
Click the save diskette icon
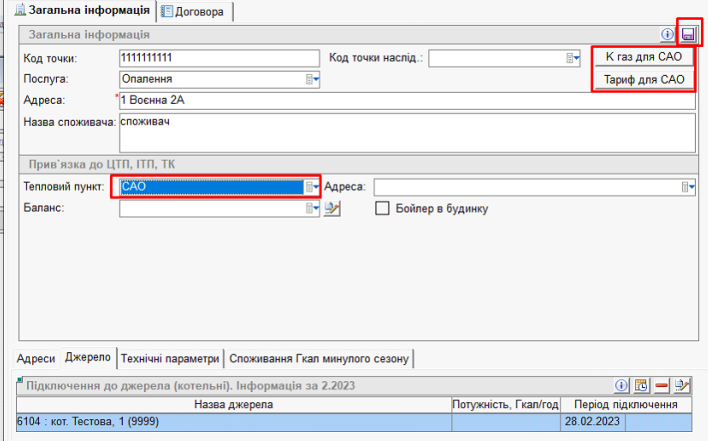point(688,35)
